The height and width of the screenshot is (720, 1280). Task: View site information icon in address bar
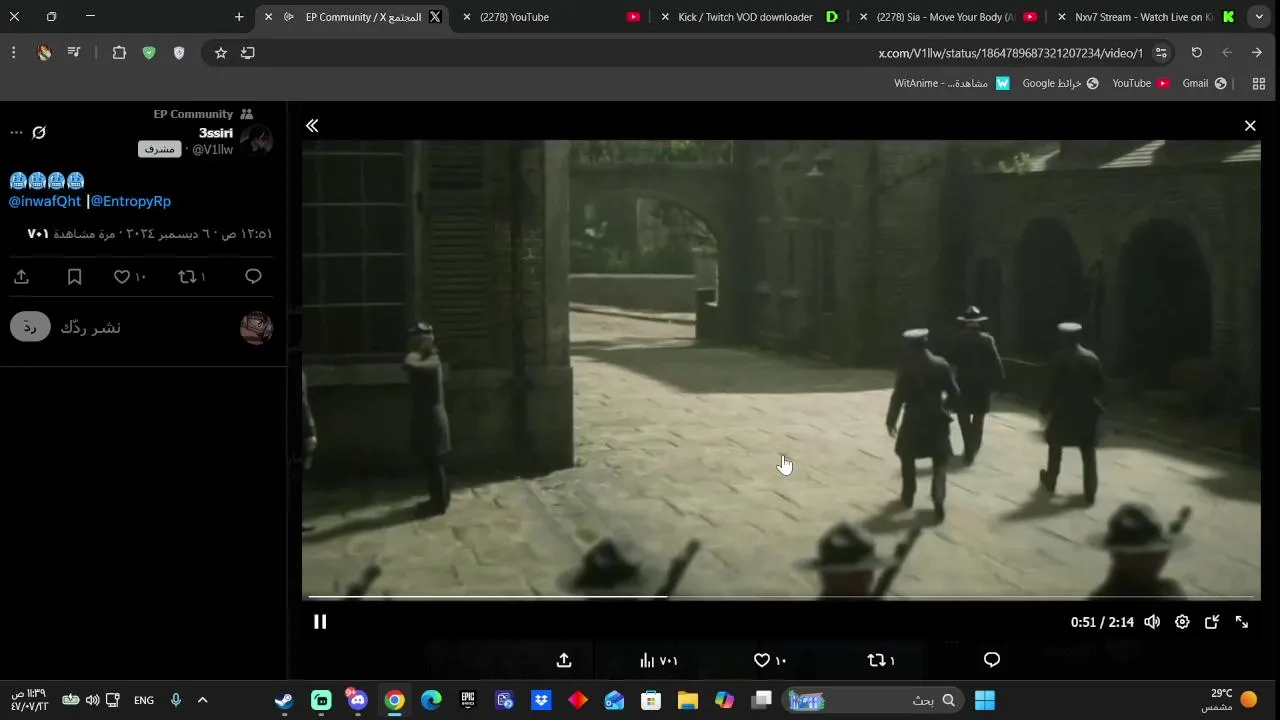click(1161, 53)
